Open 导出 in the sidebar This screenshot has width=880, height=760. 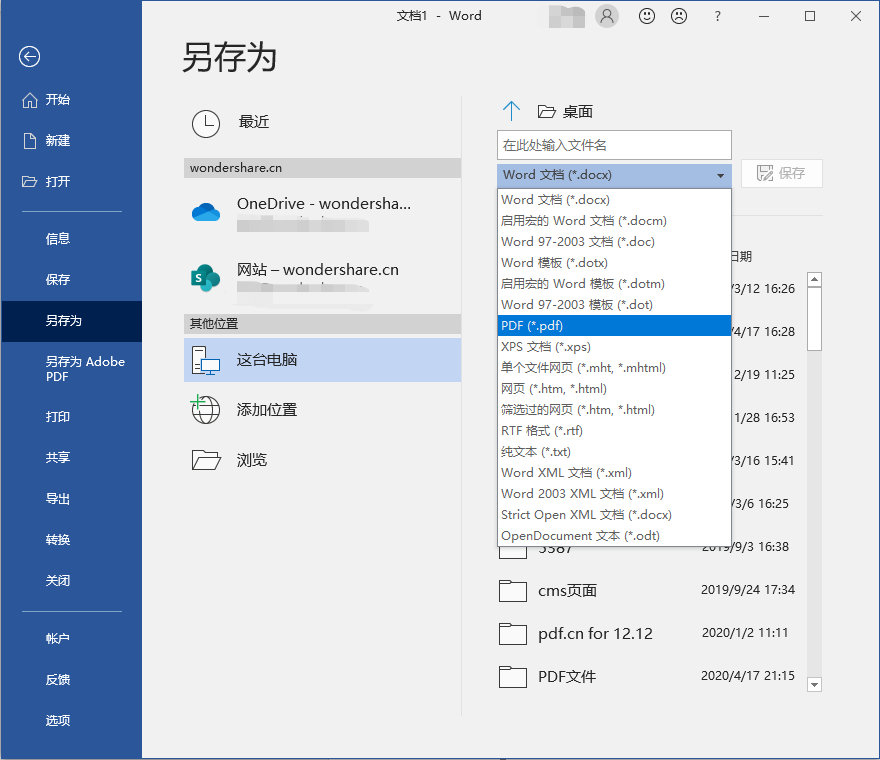point(72,498)
